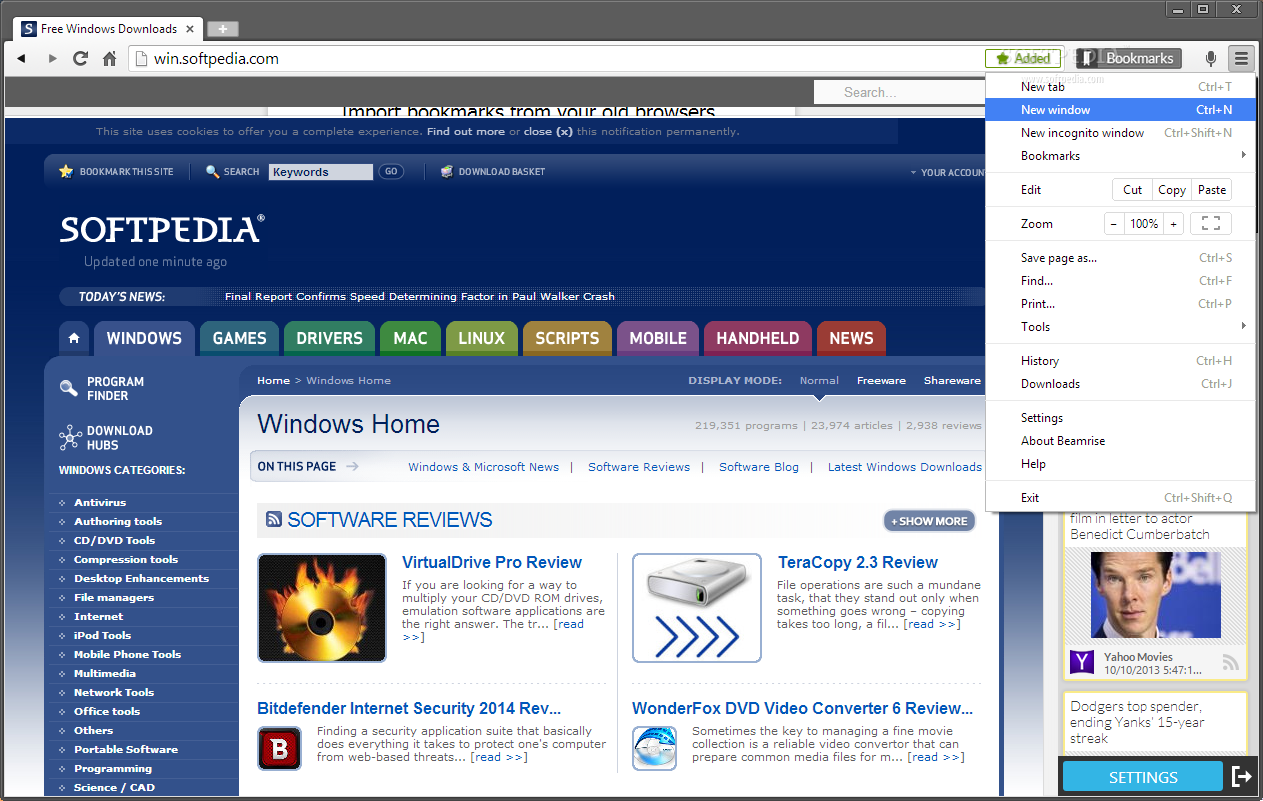
Task: Open VirtualDrive Pro Review link
Action: 492,562
